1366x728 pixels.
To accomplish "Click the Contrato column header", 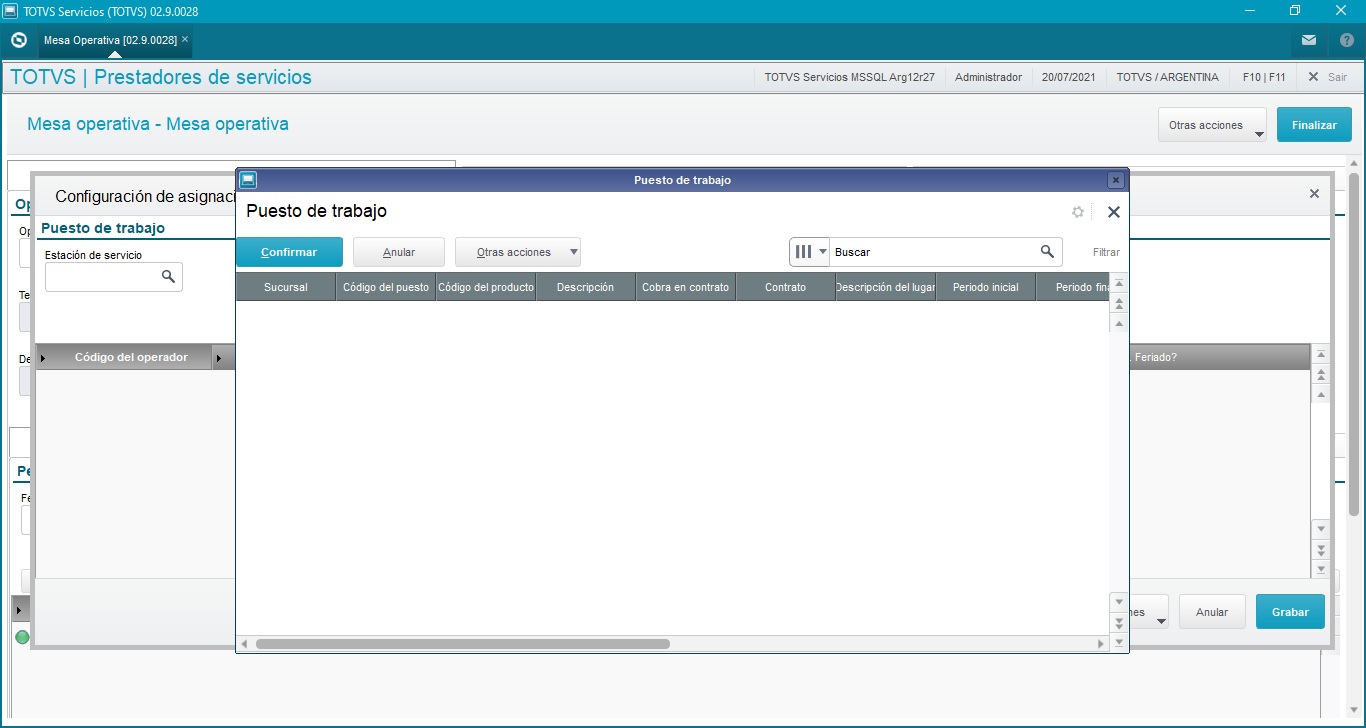I will pyautogui.click(x=786, y=287).
